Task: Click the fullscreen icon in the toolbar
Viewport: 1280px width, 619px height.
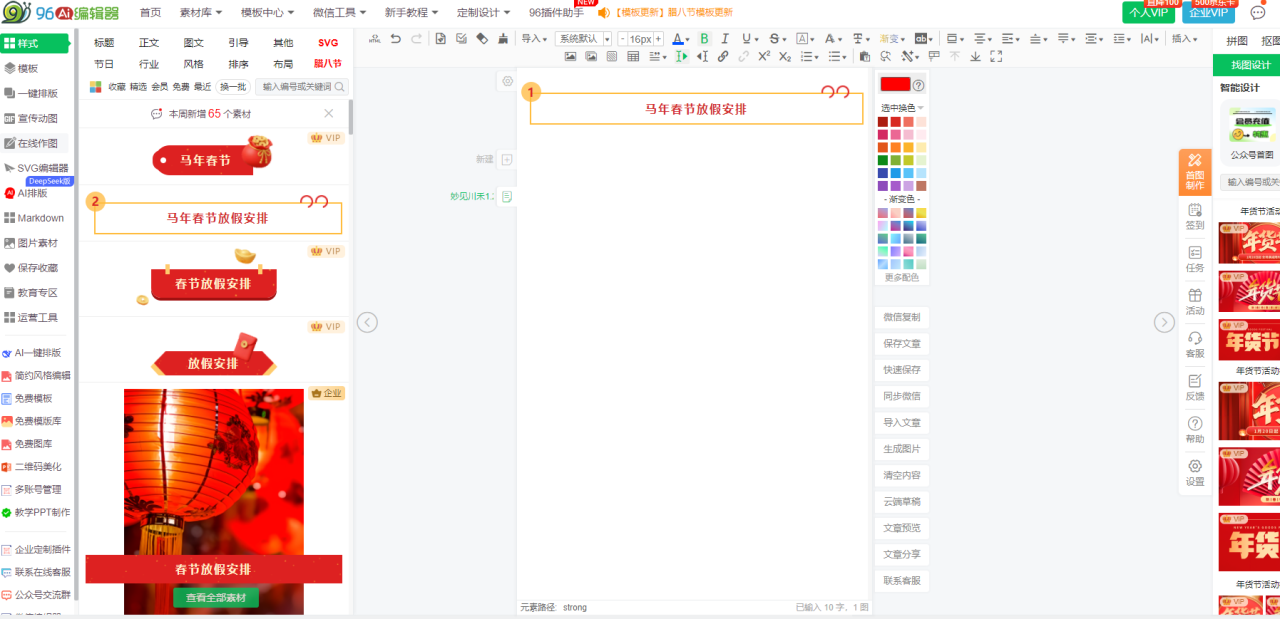Action: pyautogui.click(x=996, y=57)
